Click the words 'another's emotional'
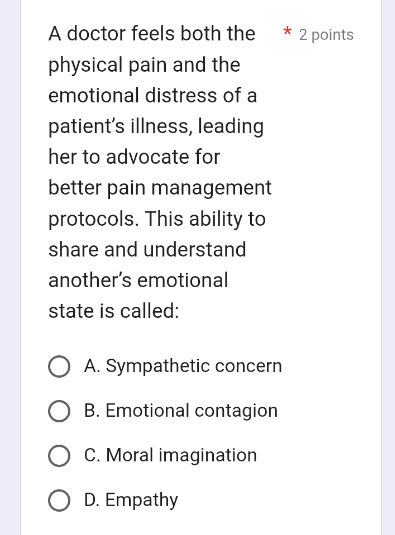 tap(138, 280)
